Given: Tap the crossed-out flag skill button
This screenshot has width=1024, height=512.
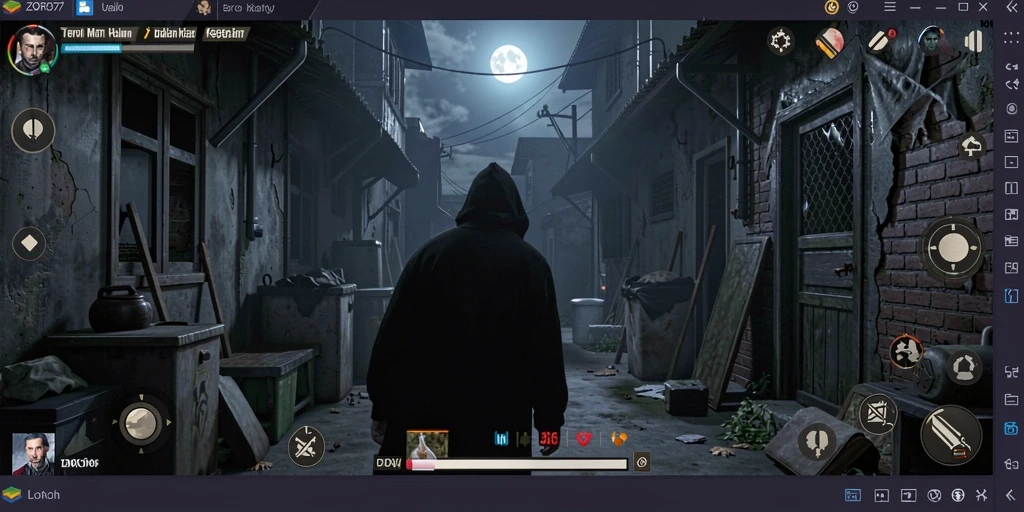Looking at the screenshot, I should tap(877, 415).
